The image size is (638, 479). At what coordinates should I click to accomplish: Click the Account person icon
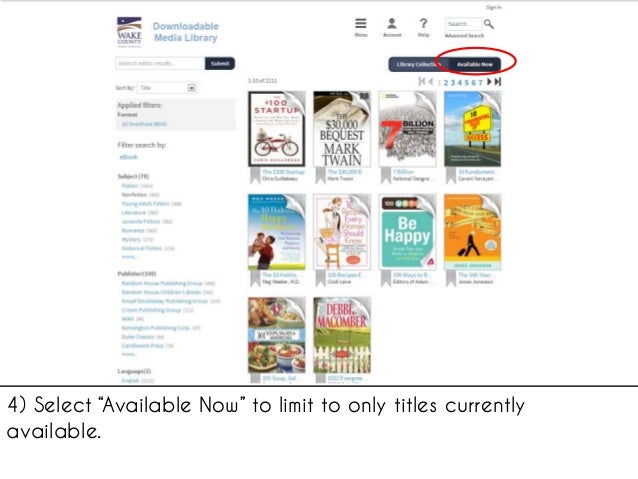point(392,23)
